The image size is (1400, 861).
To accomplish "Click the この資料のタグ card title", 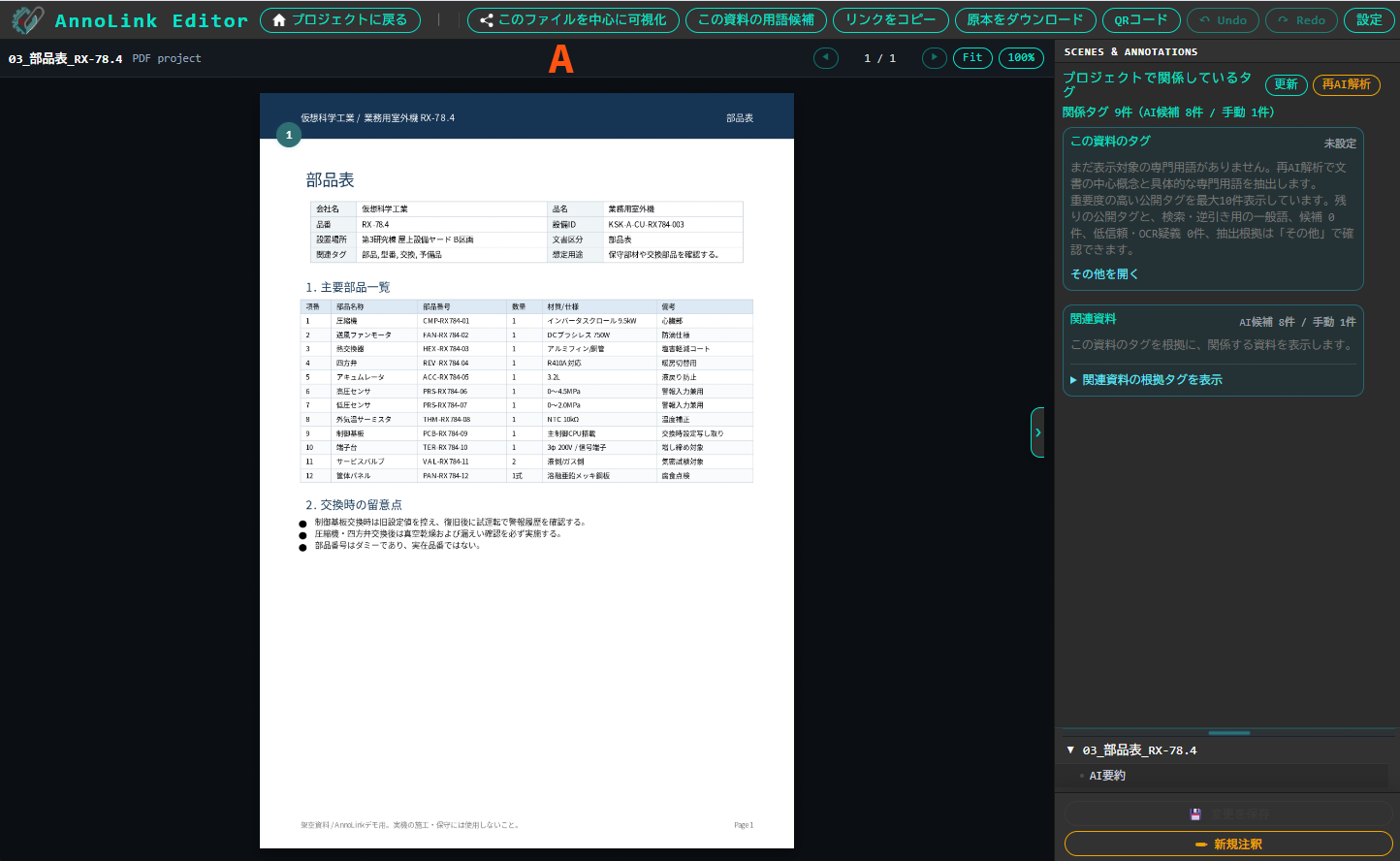I will pyautogui.click(x=1111, y=142).
